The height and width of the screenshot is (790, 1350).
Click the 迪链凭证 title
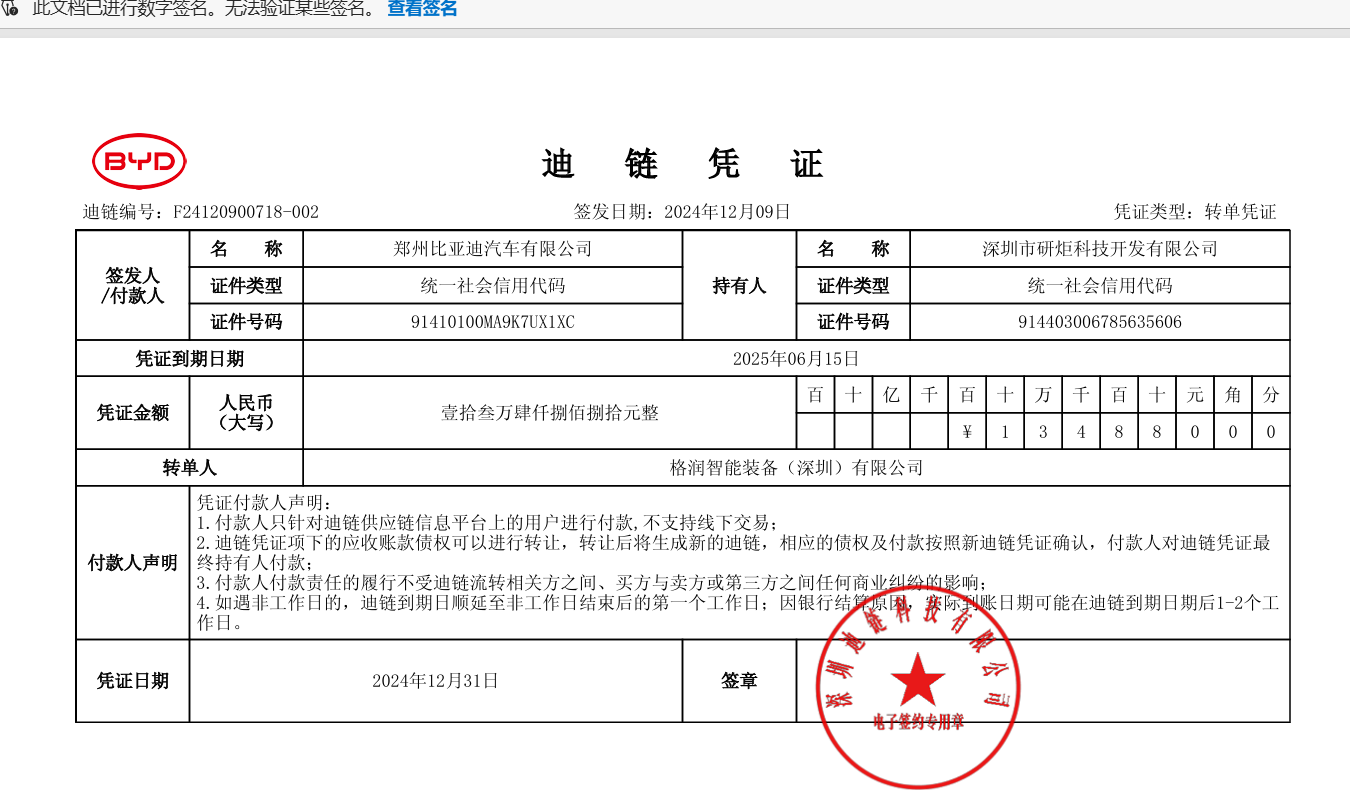682,164
